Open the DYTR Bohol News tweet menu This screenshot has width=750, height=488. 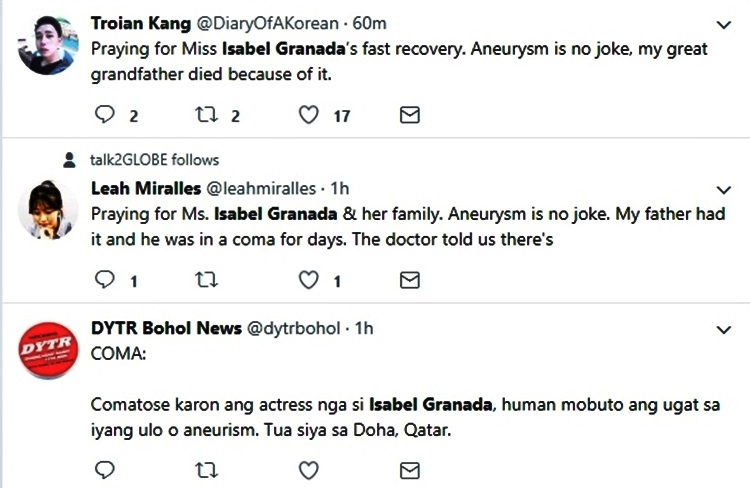pyautogui.click(x=725, y=329)
